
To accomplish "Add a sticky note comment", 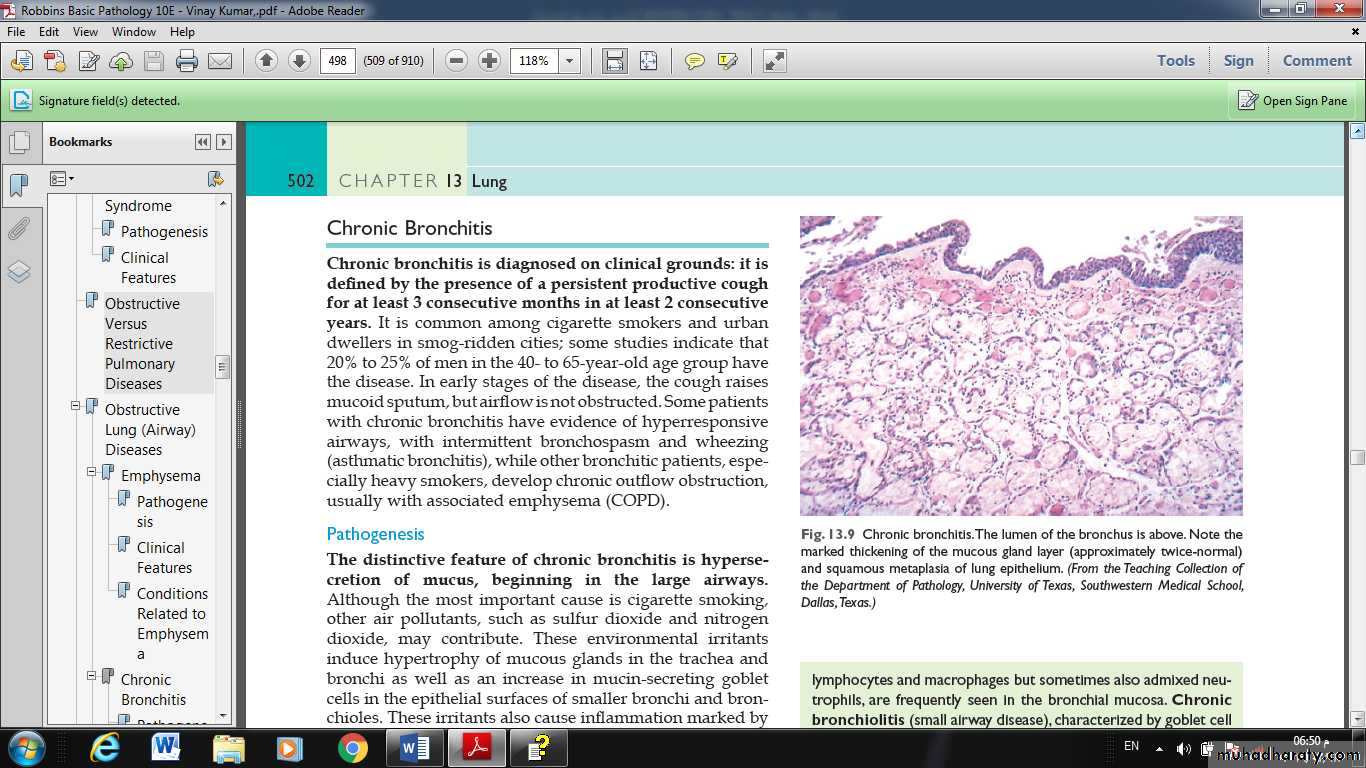I will (x=694, y=61).
